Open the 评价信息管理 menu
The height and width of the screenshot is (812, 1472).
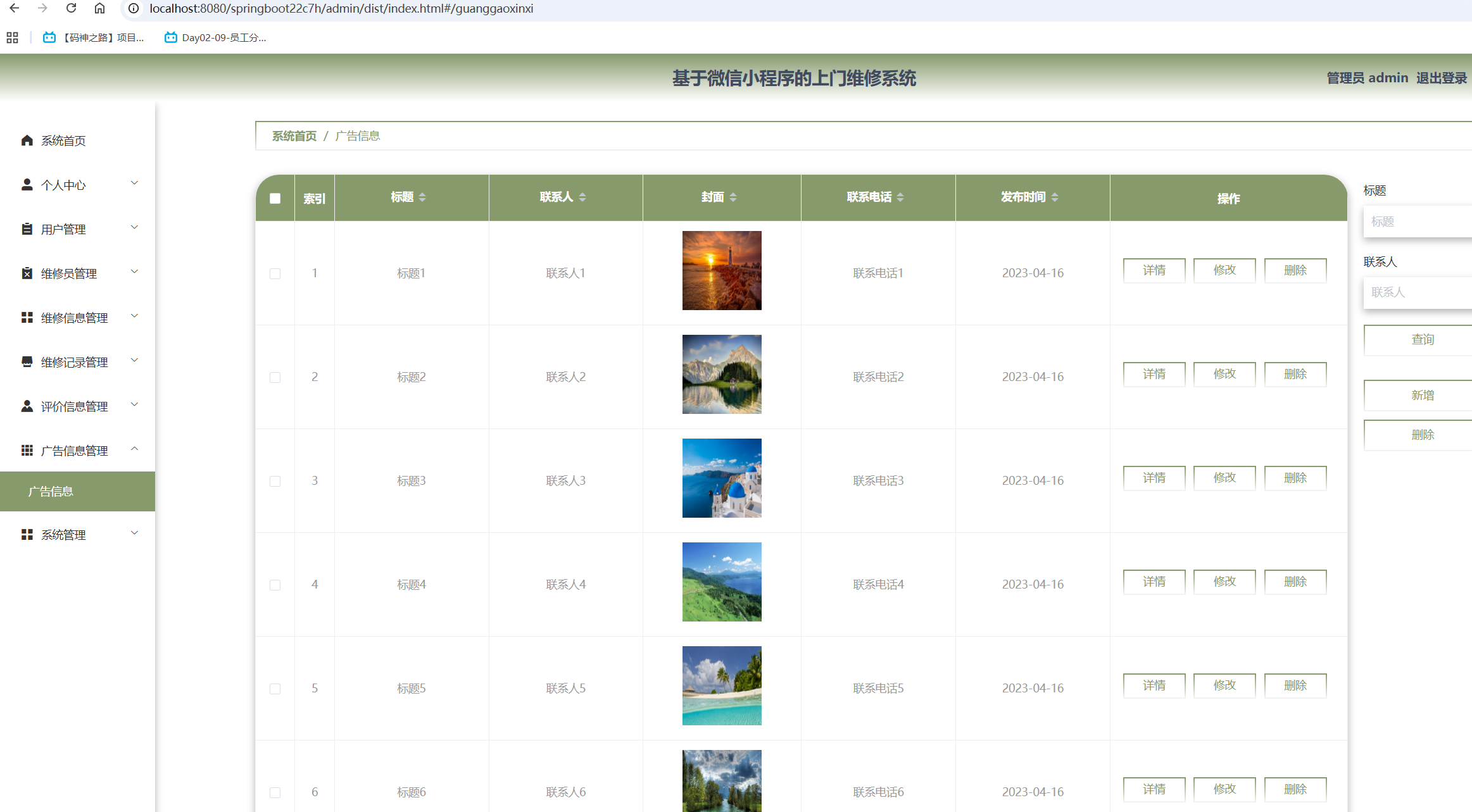click(x=74, y=406)
